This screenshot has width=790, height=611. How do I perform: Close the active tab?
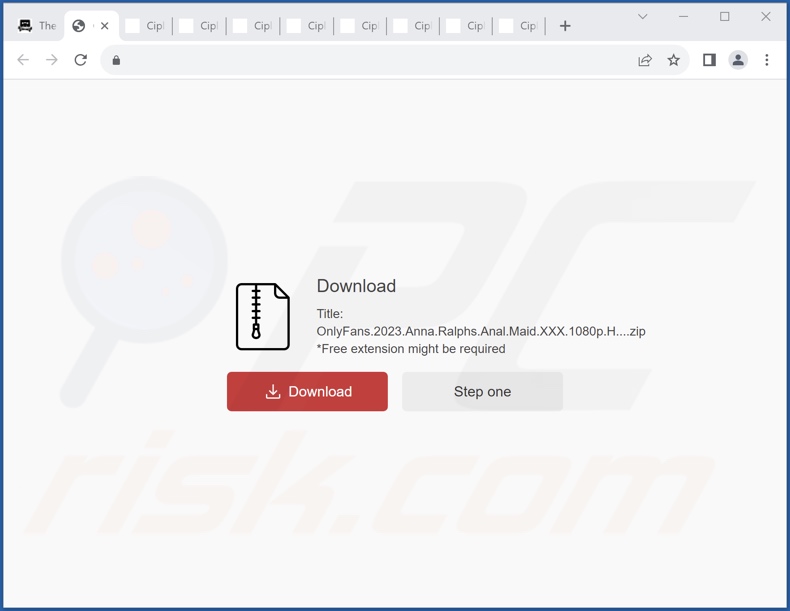click(x=104, y=26)
